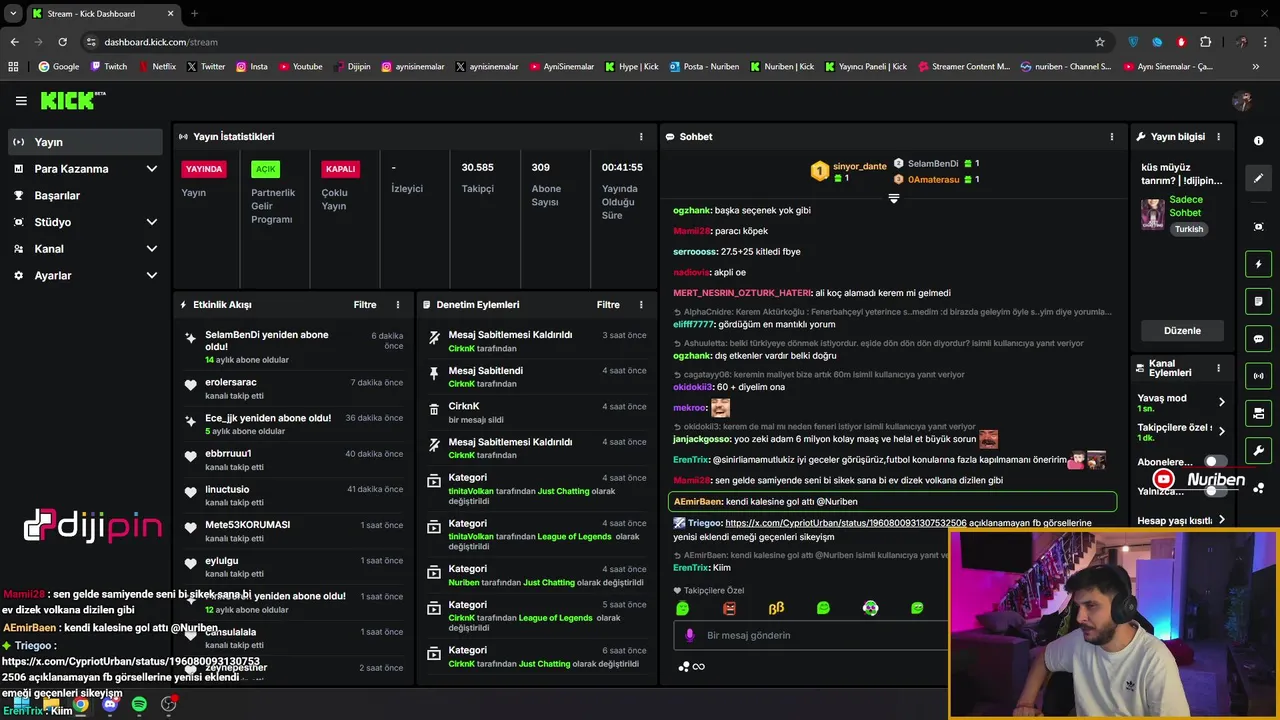
Task: Click the document icon in right rail
Action: coord(1259,301)
